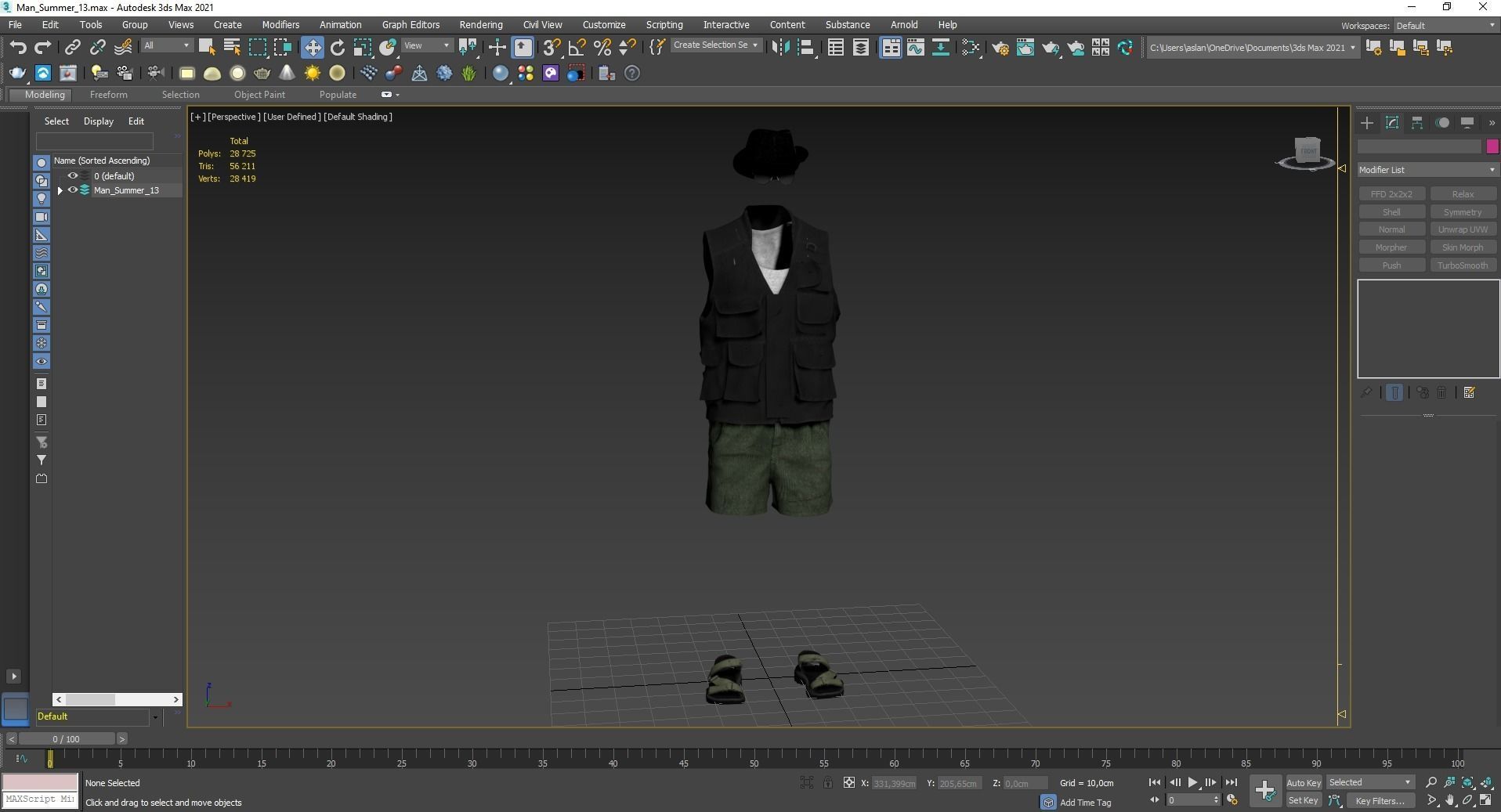Viewport: 1501px width, 812px height.
Task: Click the Redo arrow icon
Action: [x=42, y=48]
